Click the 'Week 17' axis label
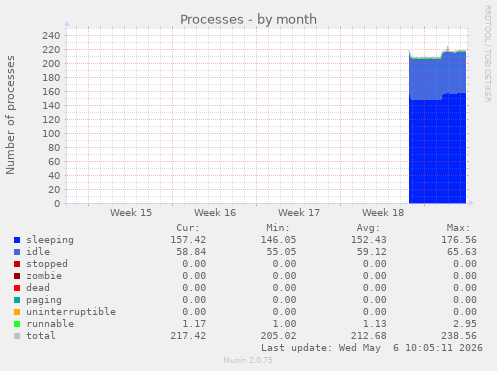 coord(299,213)
